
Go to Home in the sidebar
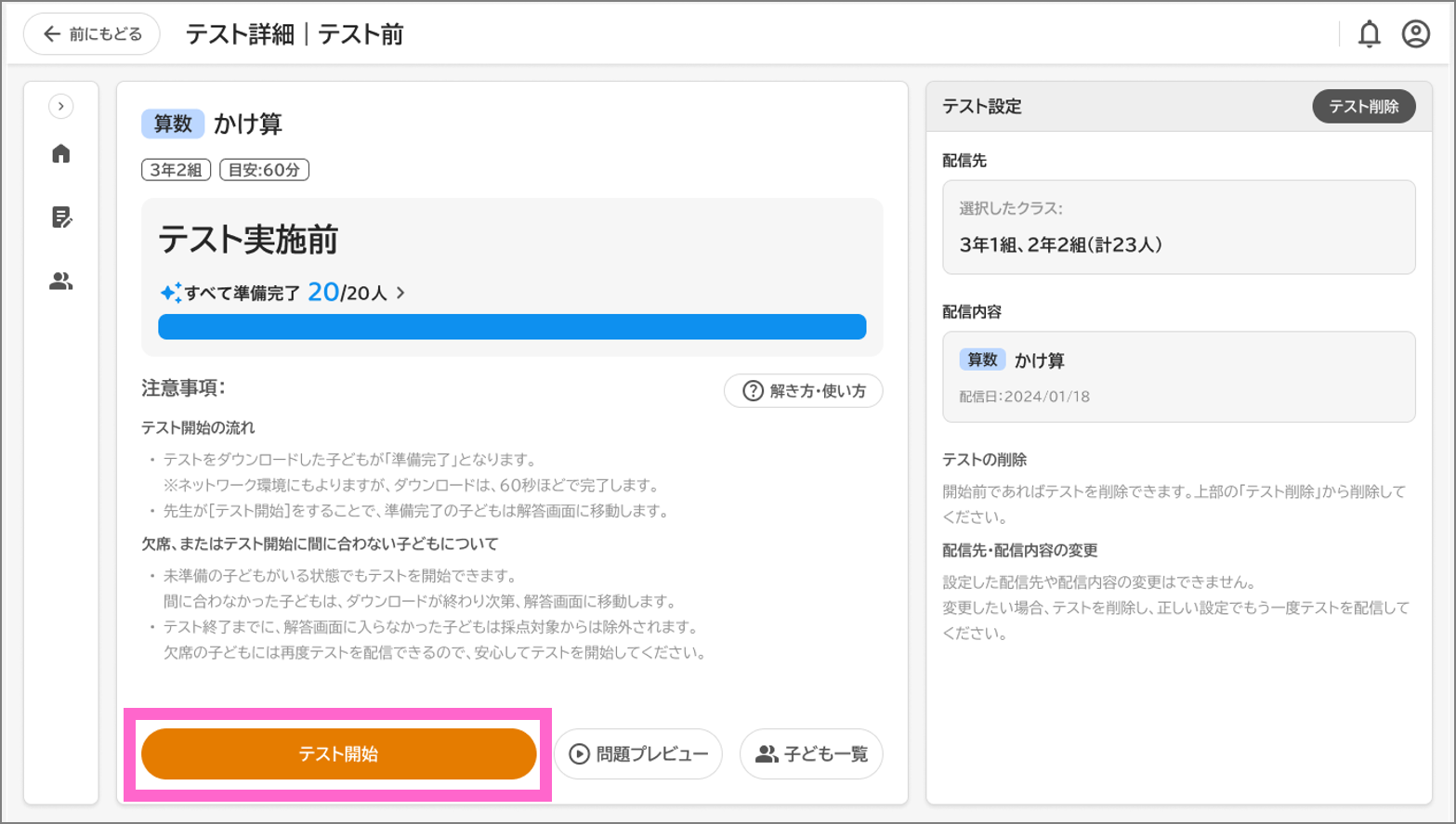(x=61, y=153)
